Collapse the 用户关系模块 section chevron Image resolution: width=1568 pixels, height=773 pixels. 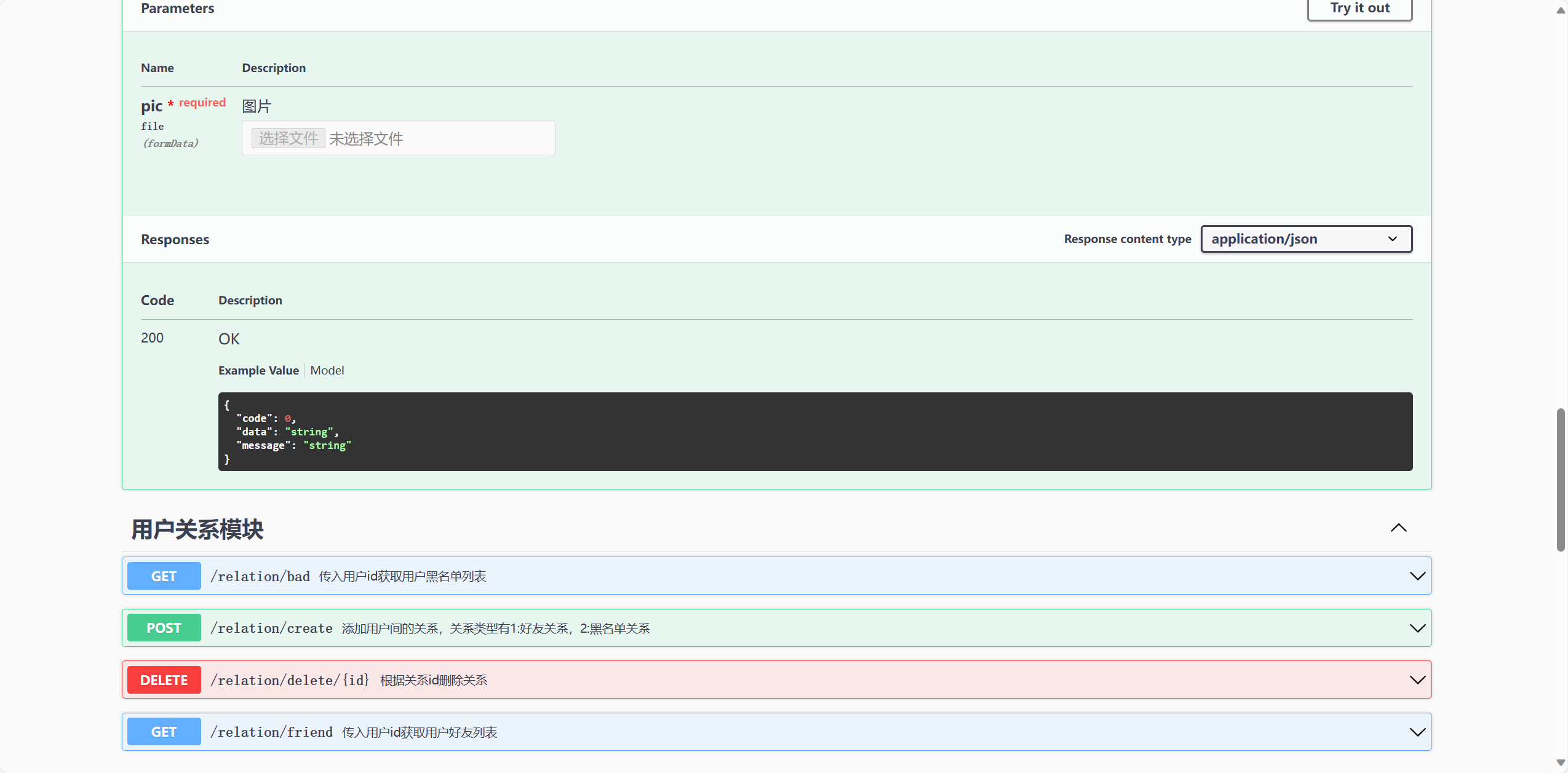[x=1398, y=528]
